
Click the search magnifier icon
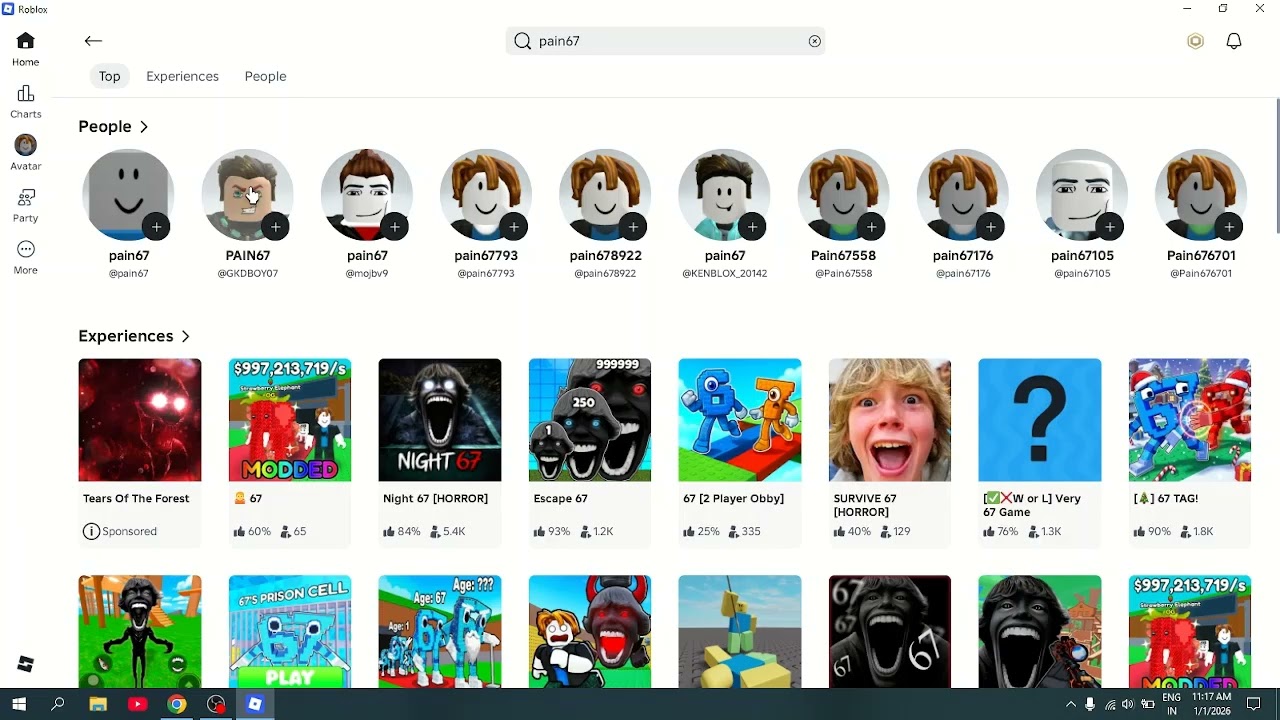[522, 41]
